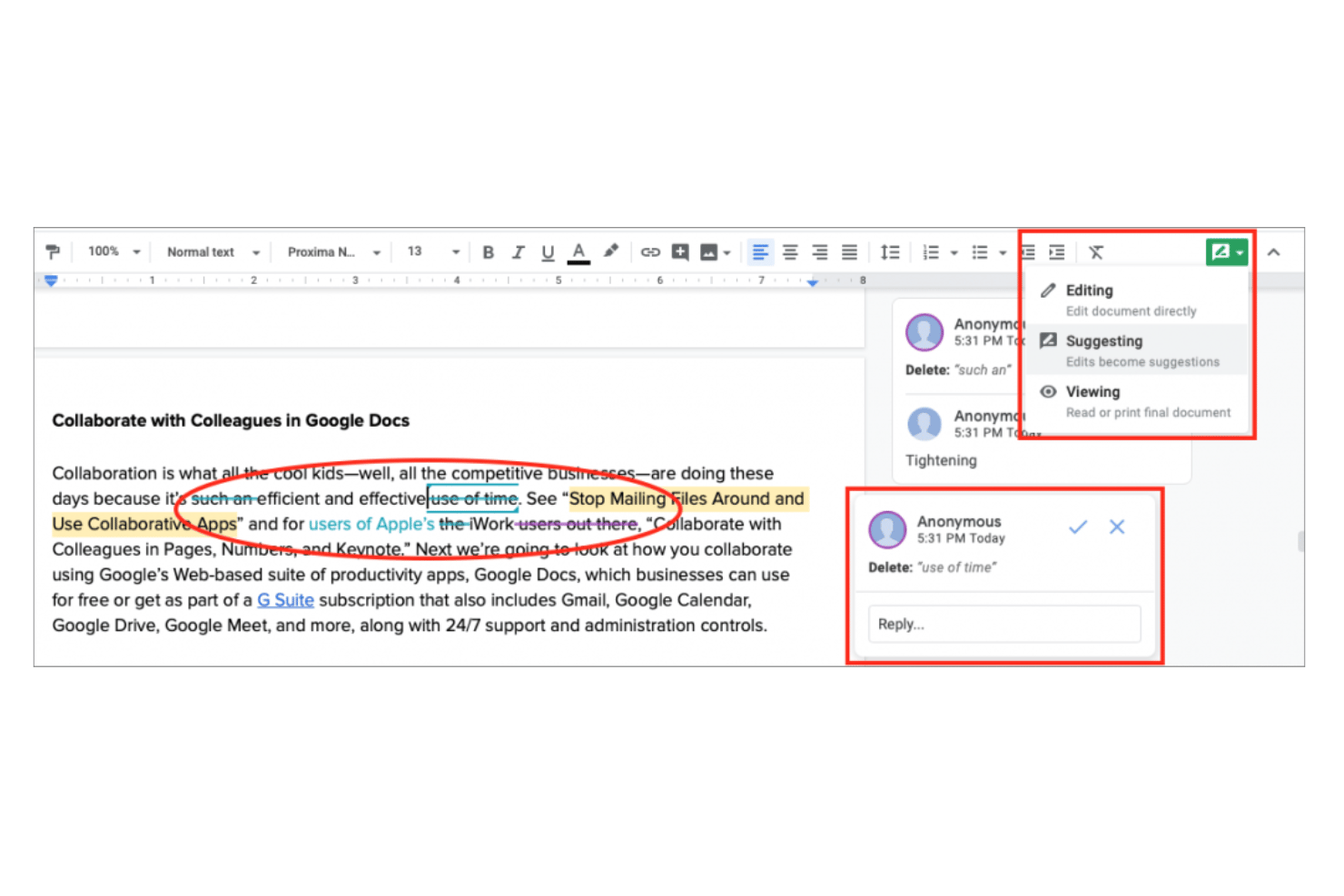Viewport: 1344px width, 896px height.
Task: Click the Reply... input field
Action: (1004, 625)
